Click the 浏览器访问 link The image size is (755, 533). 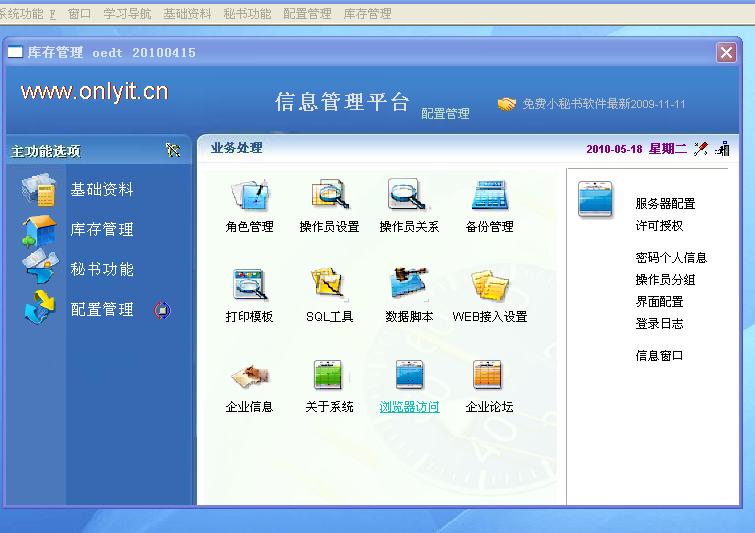click(409, 407)
